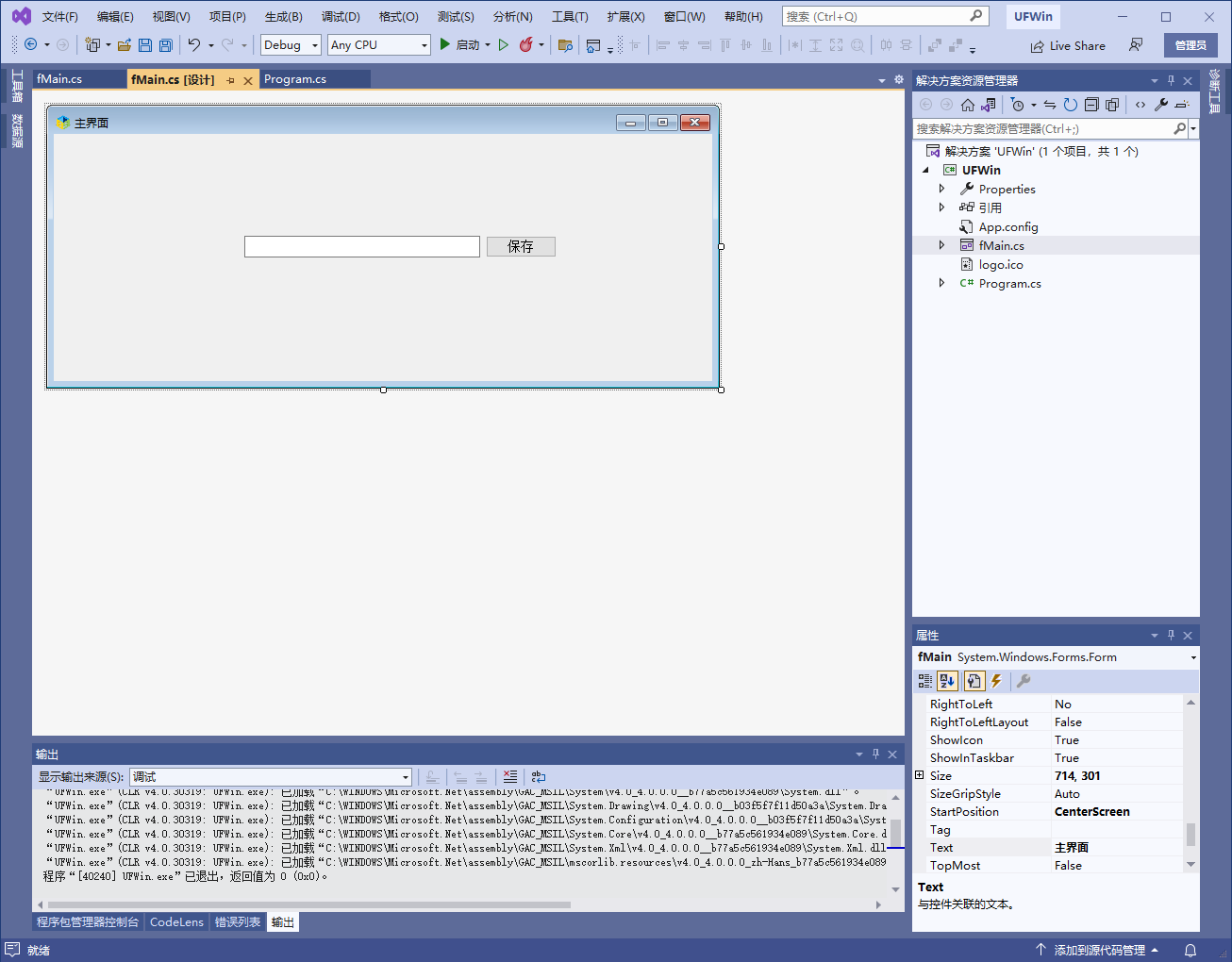The image size is (1232, 962).
Task: Save the current file with the single-disk icon
Action: point(145,44)
